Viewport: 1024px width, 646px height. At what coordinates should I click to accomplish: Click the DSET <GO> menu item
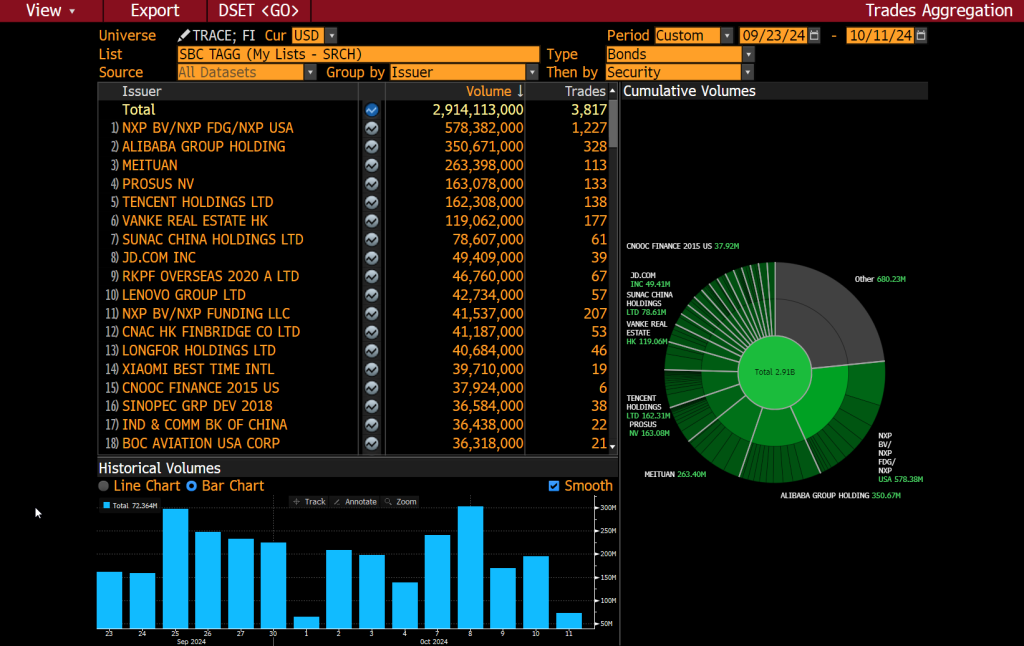point(259,10)
